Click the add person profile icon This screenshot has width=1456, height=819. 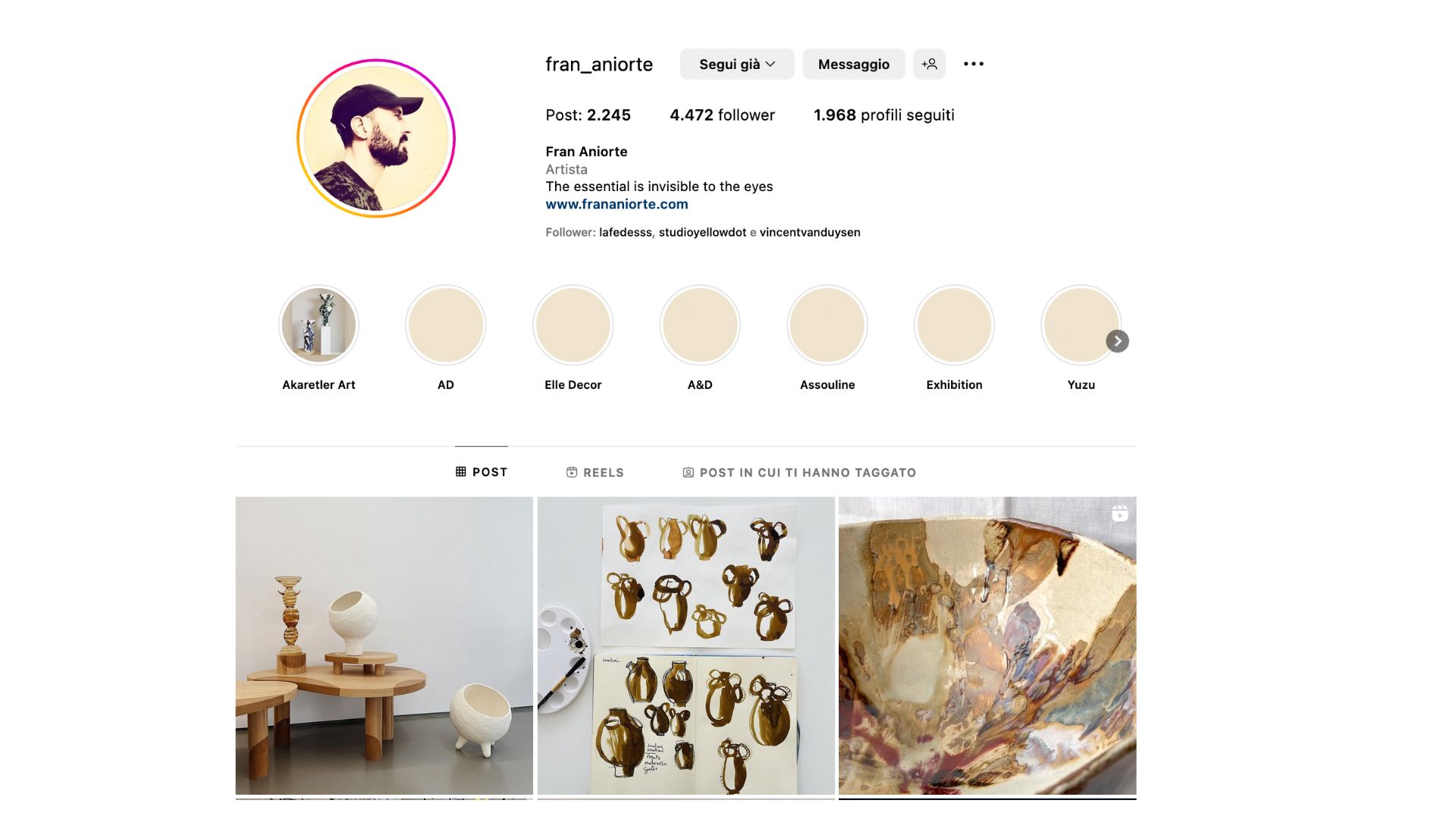(928, 64)
